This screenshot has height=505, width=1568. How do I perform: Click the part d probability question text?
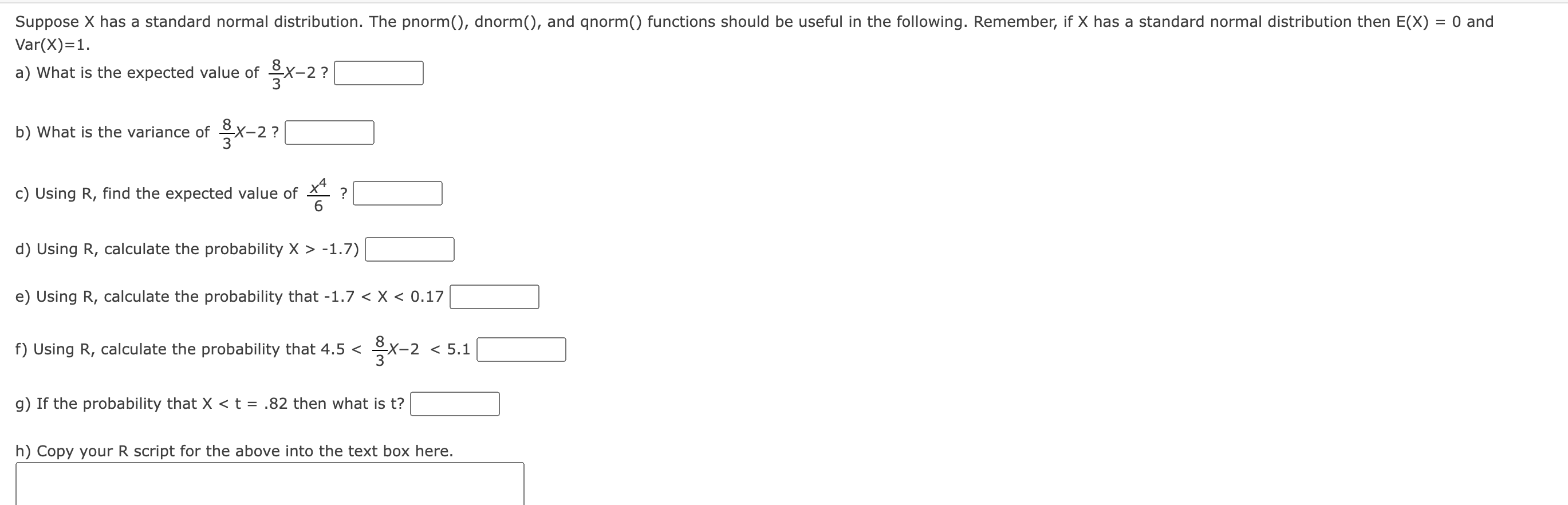pos(183,248)
